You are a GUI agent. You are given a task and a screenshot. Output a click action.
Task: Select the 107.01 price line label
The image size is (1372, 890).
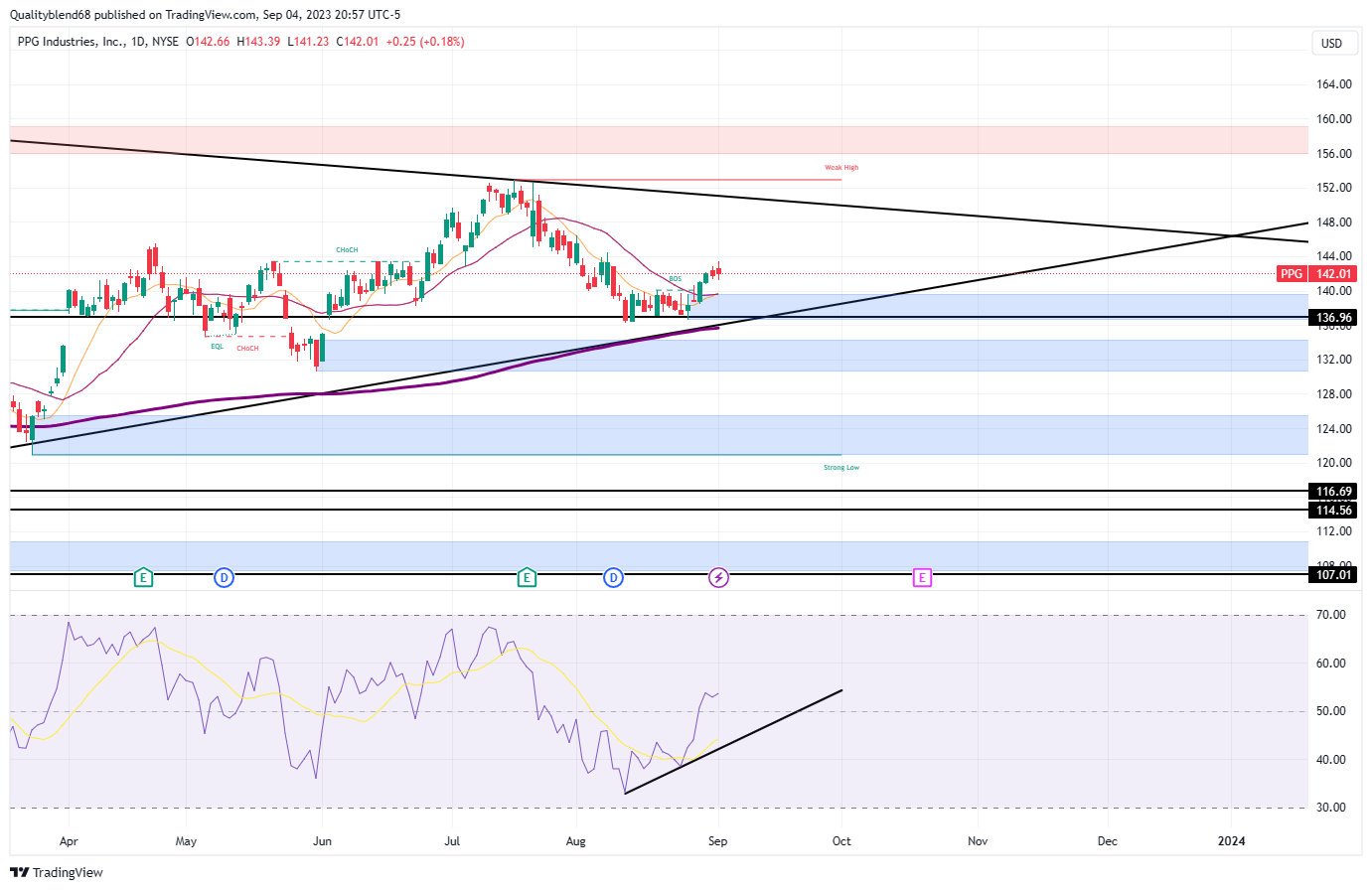[1333, 574]
